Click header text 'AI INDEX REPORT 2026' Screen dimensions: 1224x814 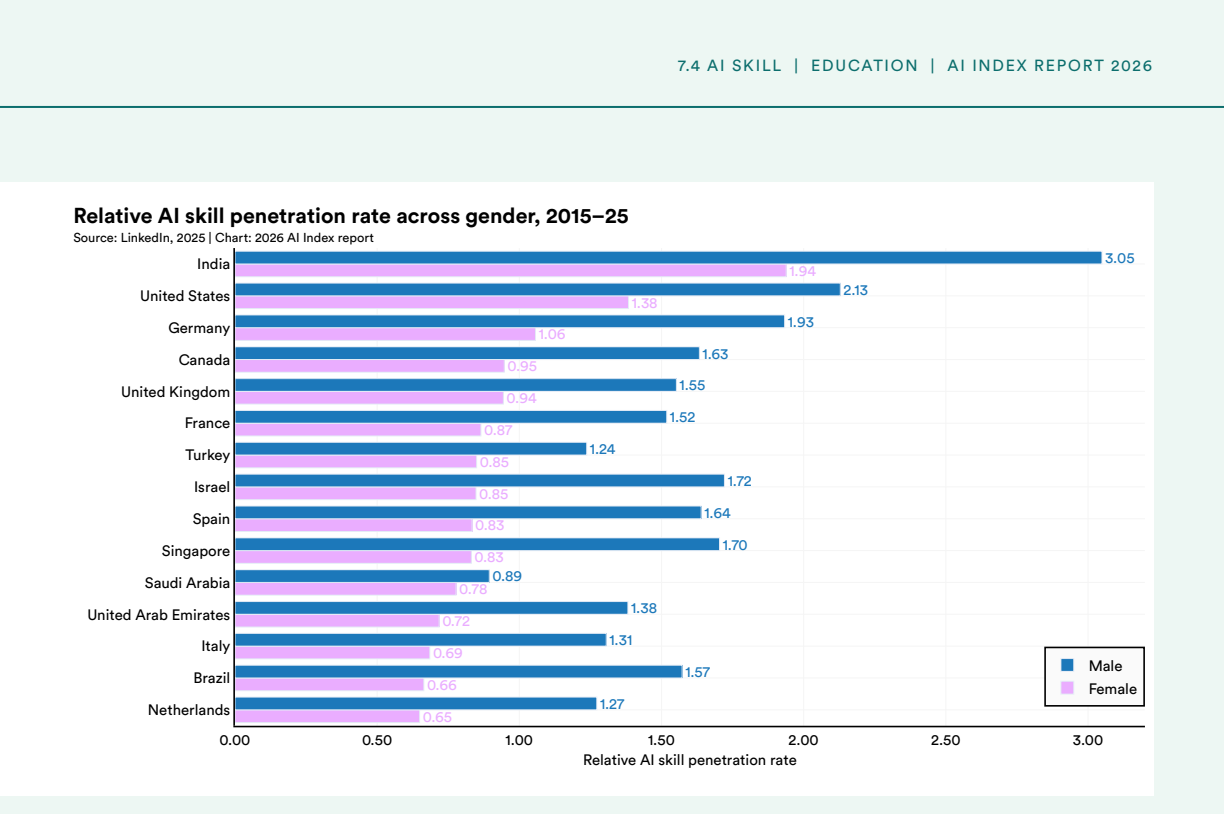pos(1050,66)
